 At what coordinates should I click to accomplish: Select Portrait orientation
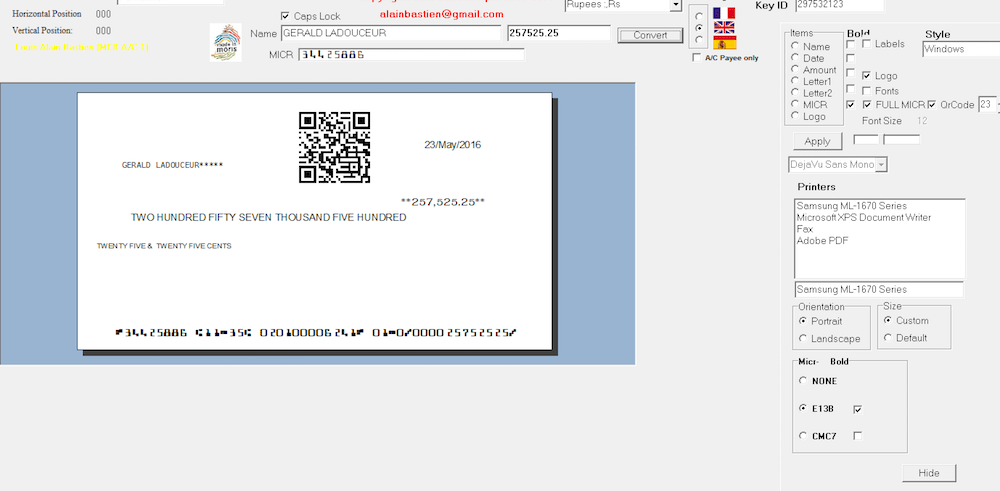803,321
